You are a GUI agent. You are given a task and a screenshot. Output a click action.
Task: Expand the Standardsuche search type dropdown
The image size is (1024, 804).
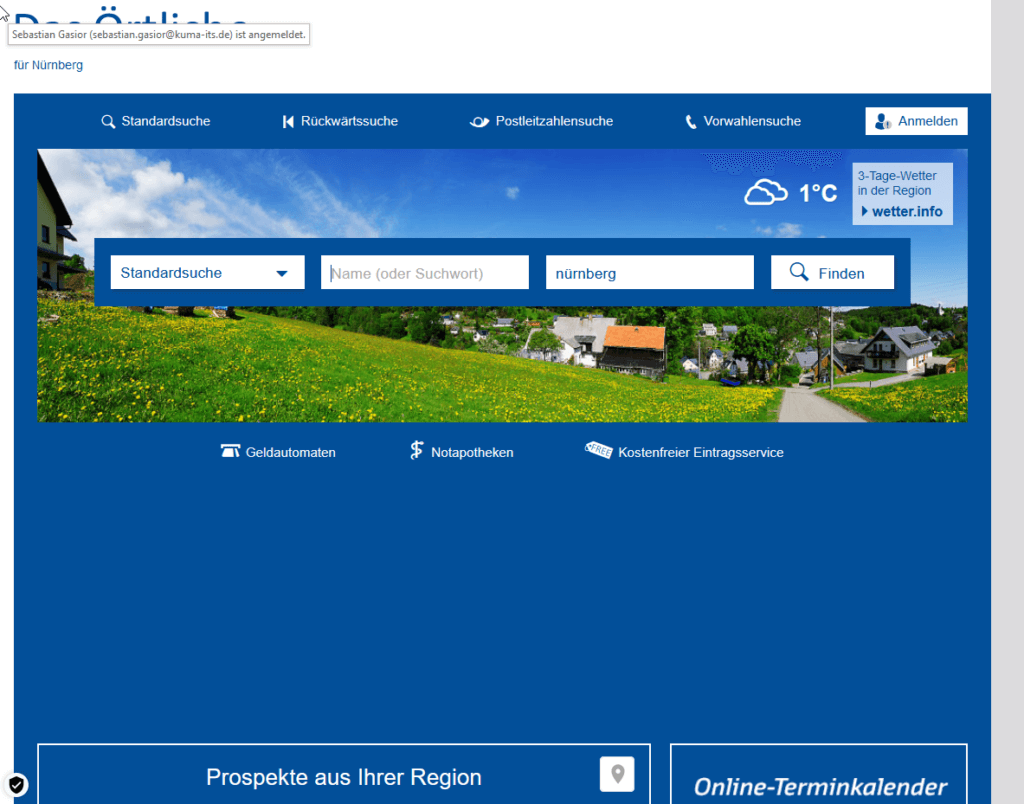click(207, 273)
